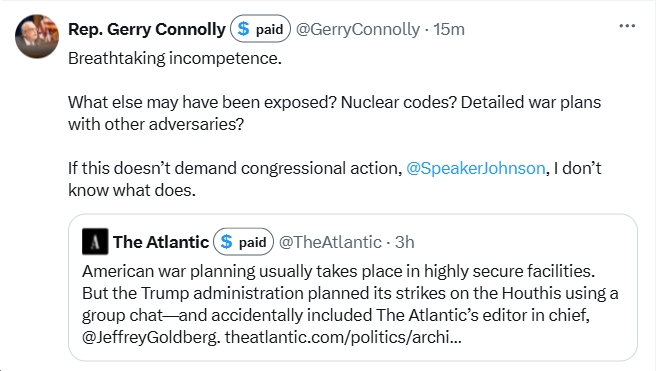This screenshot has height=371, width=657.
Task: Follow the @SpeakerJohnson mention
Action: pos(476,168)
